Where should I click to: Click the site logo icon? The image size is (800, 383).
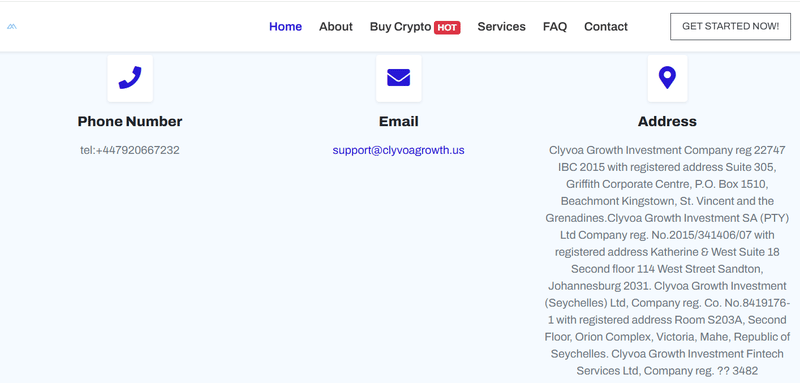tap(12, 27)
